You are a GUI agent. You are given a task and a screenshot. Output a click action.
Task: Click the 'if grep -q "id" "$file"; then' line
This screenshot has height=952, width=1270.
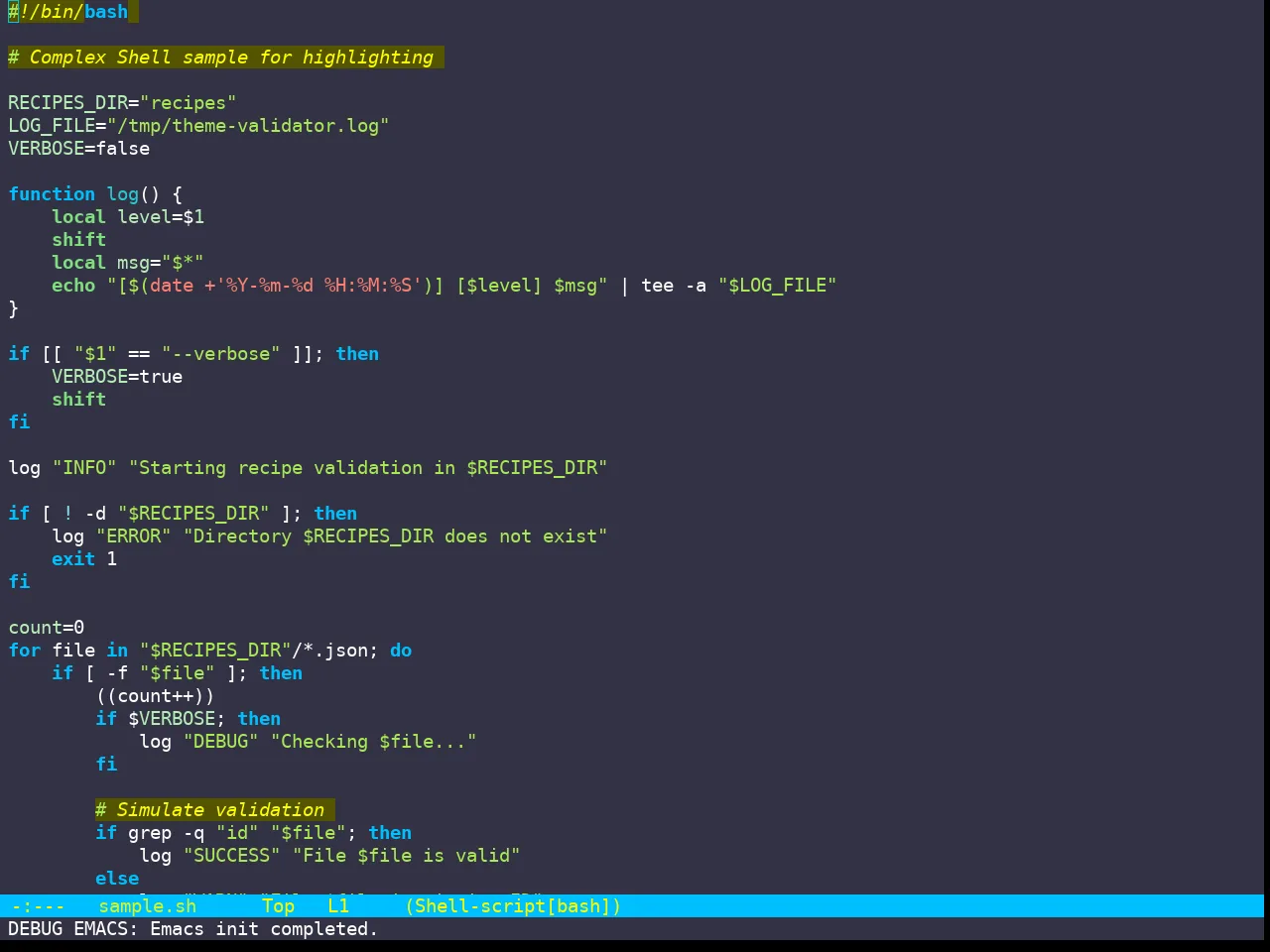pos(254,833)
